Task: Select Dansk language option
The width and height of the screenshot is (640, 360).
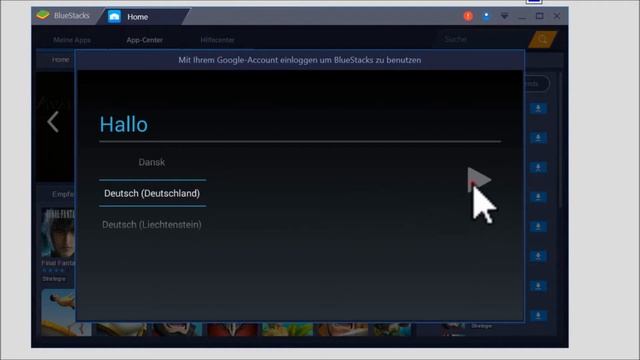Action: [152, 162]
